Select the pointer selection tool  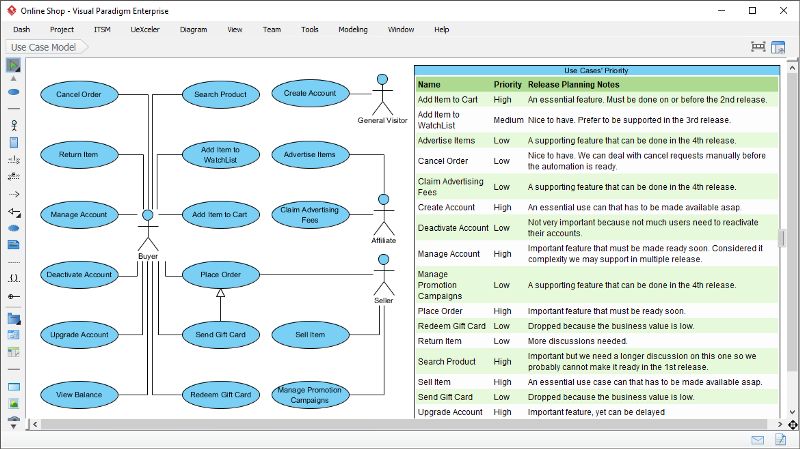14,65
